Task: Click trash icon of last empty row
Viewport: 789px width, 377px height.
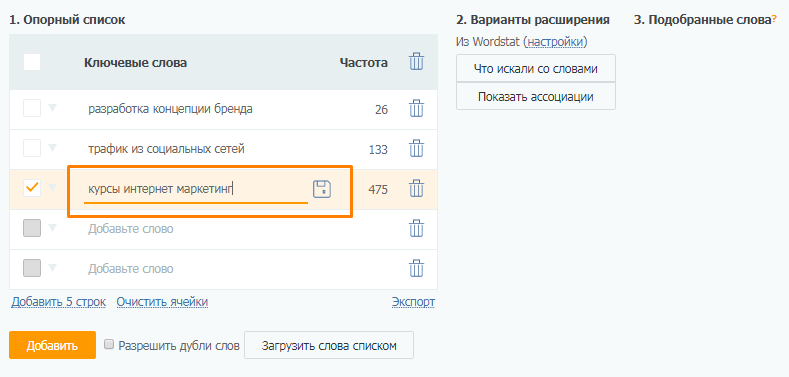Action: tap(416, 269)
